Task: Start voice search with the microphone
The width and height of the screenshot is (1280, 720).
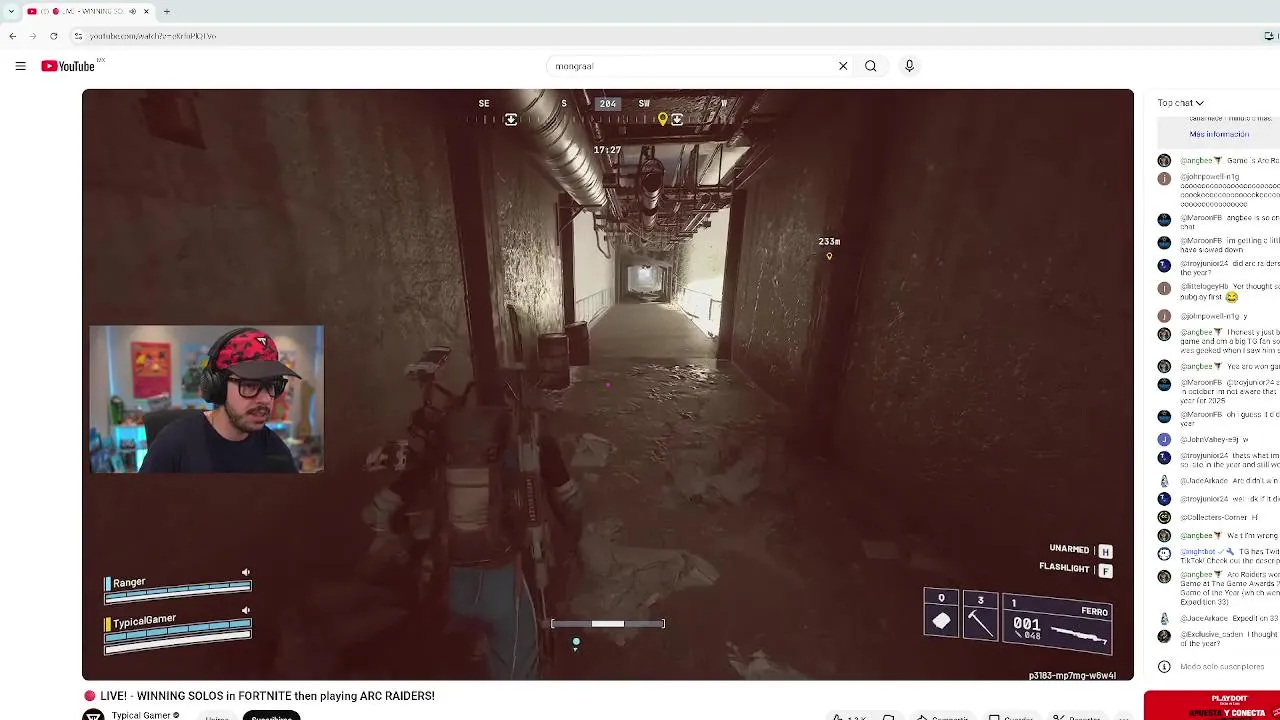Action: [909, 66]
